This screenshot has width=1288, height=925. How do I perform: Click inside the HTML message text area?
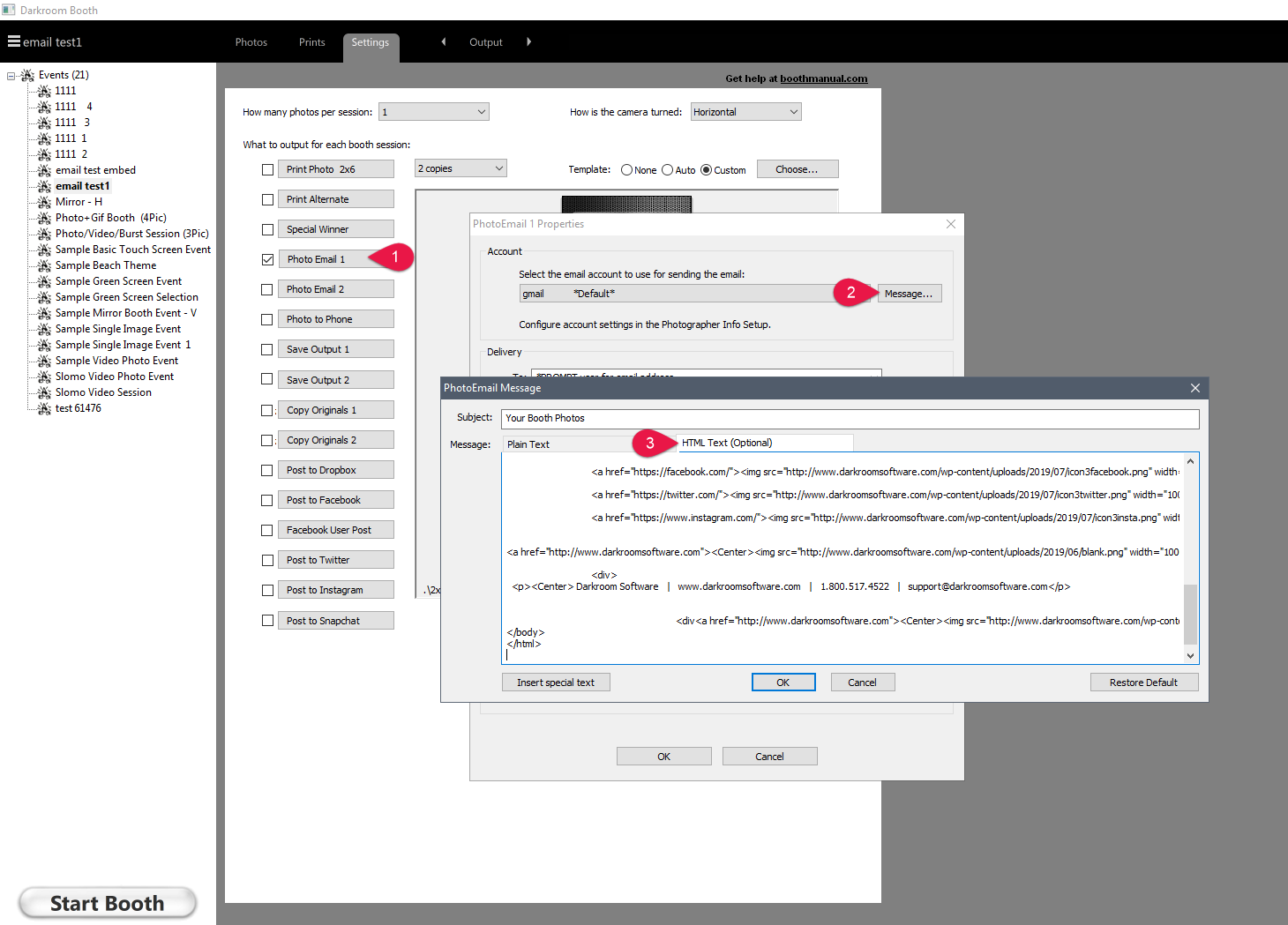point(842,558)
